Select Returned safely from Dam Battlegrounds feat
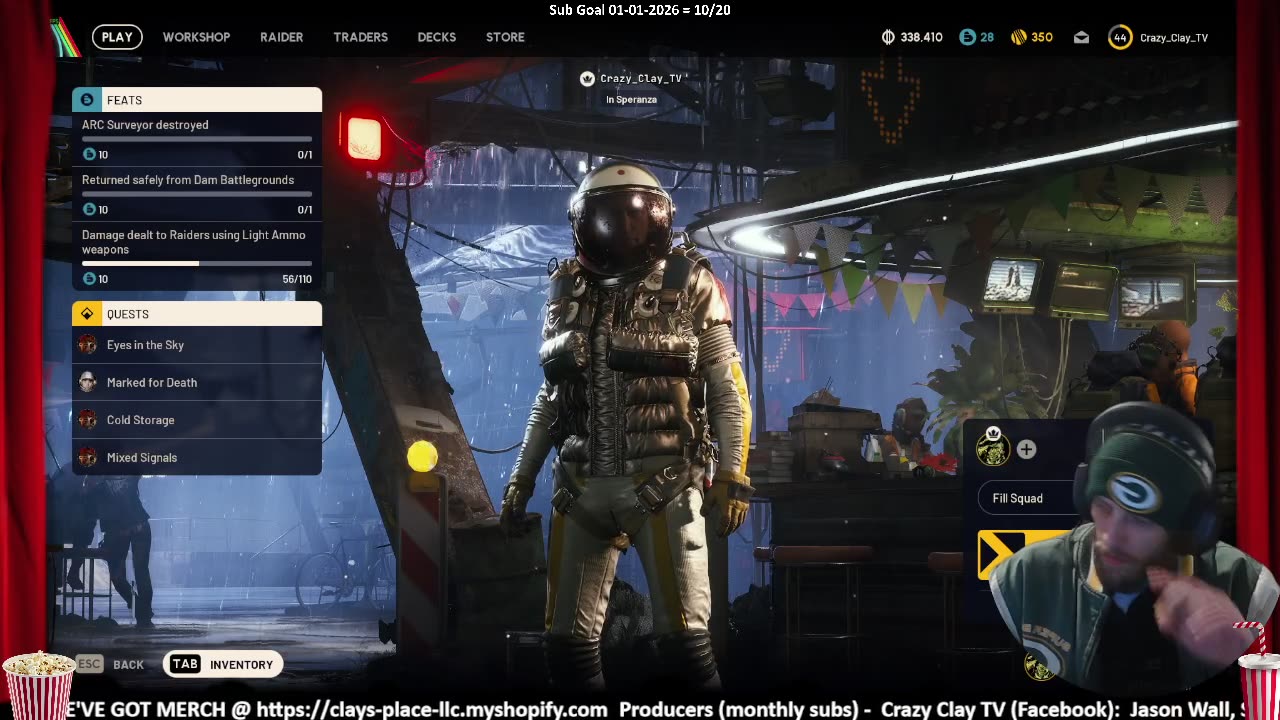 [x=197, y=194]
